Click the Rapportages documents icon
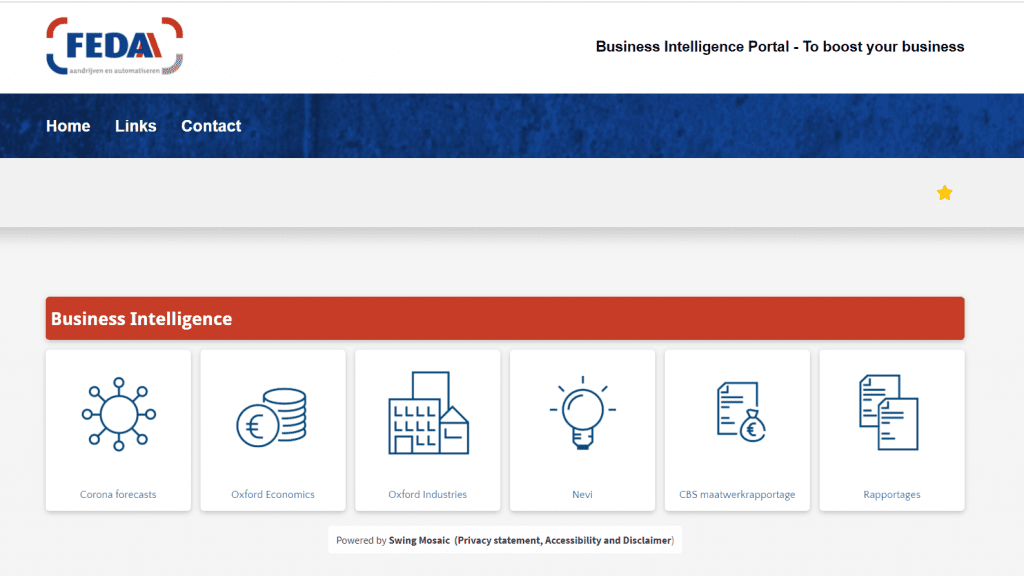 [890, 412]
